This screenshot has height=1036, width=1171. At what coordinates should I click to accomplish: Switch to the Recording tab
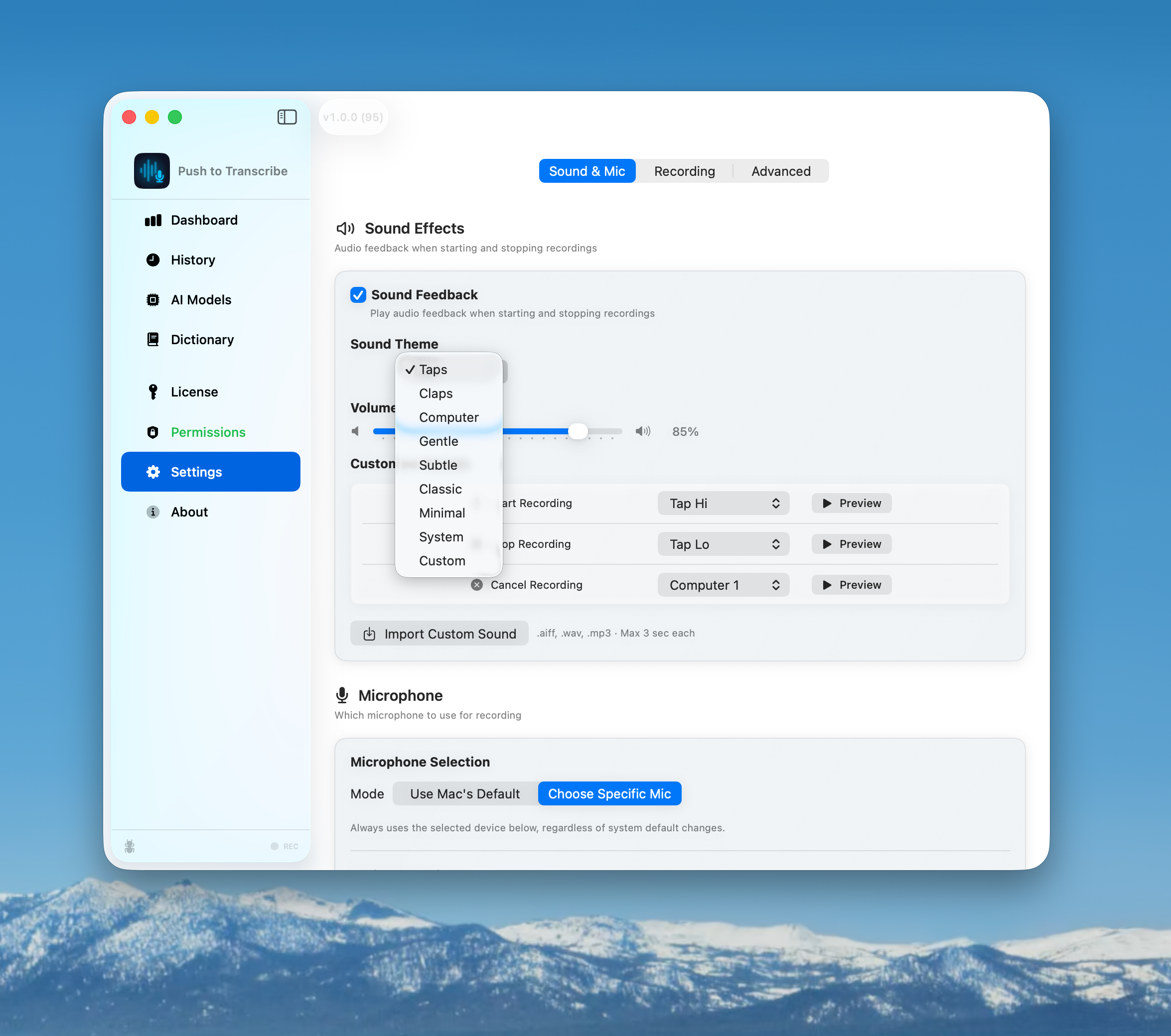pos(684,171)
